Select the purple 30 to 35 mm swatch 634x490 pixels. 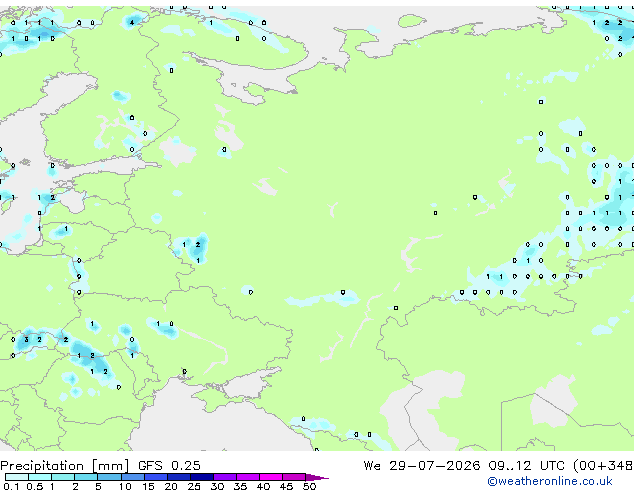(x=225, y=477)
